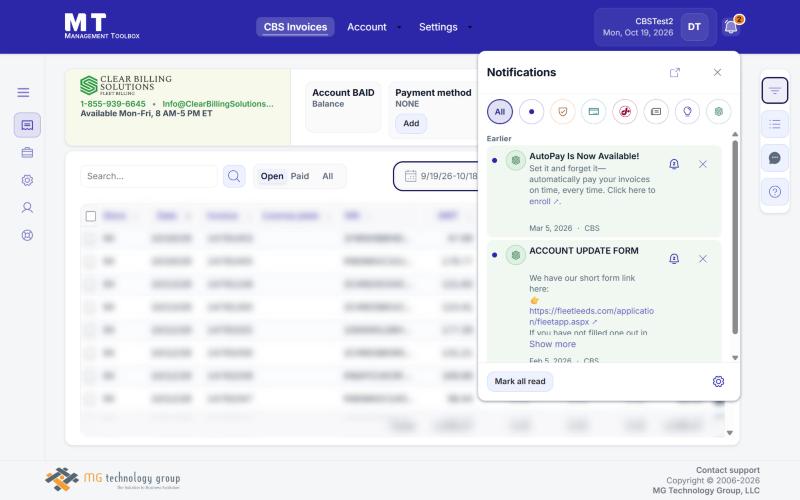The width and height of the screenshot is (800, 500).
Task: Select the All notifications filter tab
Action: (x=499, y=111)
